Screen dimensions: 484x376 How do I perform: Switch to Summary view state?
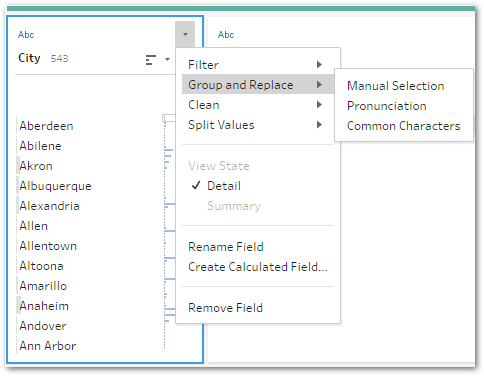click(234, 206)
